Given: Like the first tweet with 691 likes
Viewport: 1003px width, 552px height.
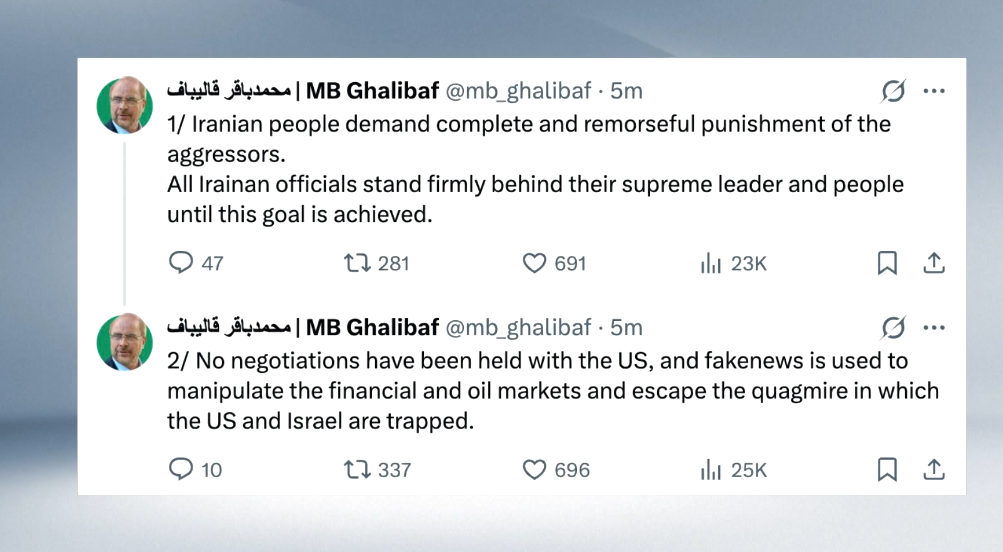Looking at the screenshot, I should pos(536,263).
